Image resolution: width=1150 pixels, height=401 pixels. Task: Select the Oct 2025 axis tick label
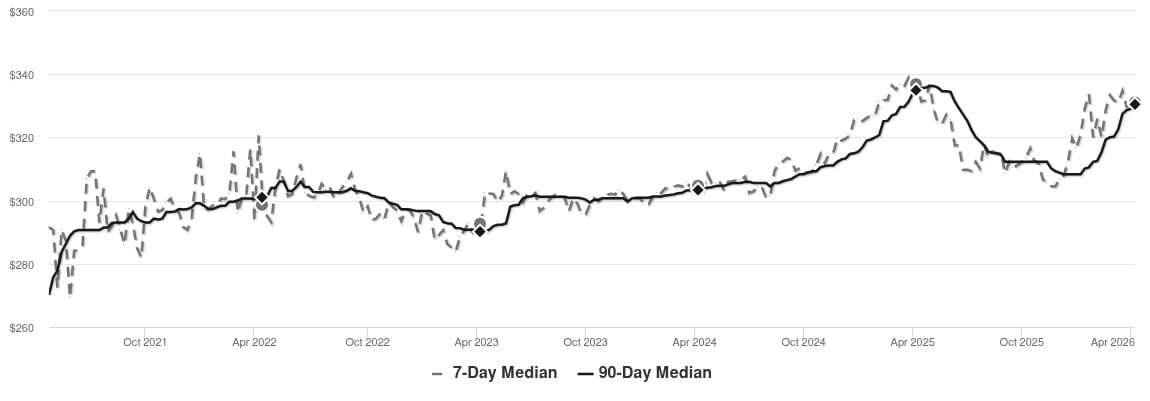[x=1022, y=343]
